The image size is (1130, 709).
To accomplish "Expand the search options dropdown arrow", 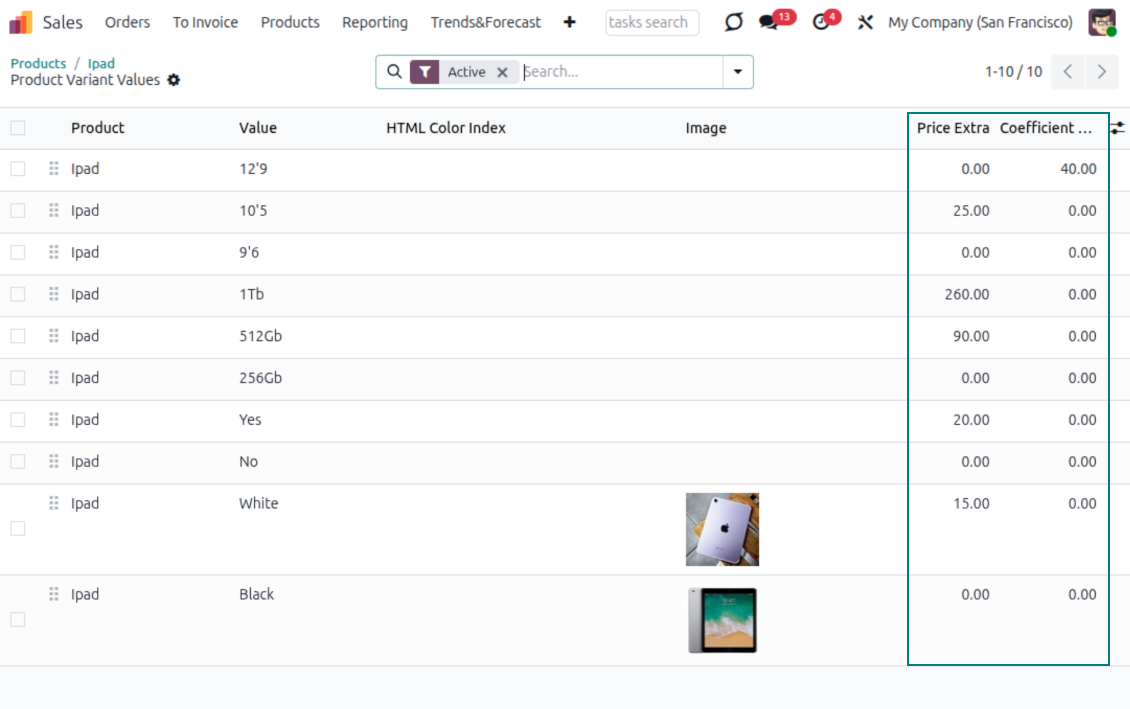I will tap(738, 72).
